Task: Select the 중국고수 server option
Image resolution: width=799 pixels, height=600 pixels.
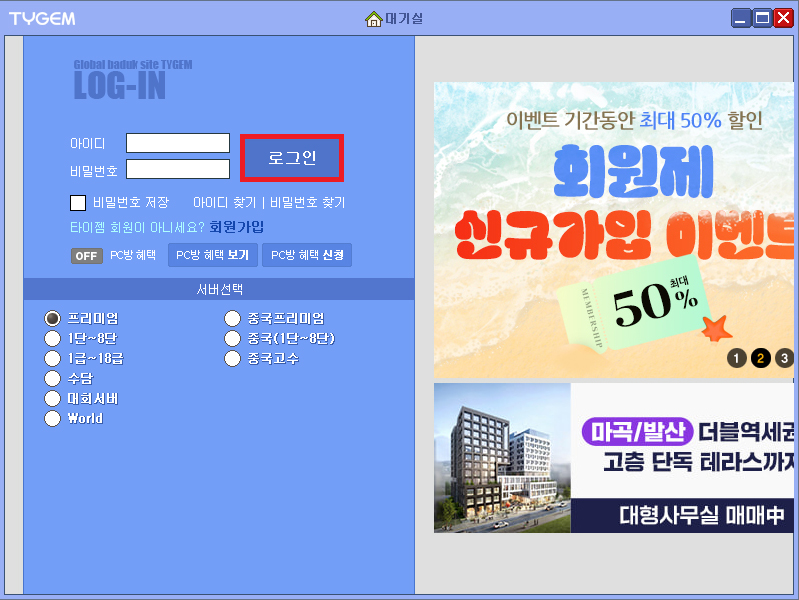Action: point(232,358)
